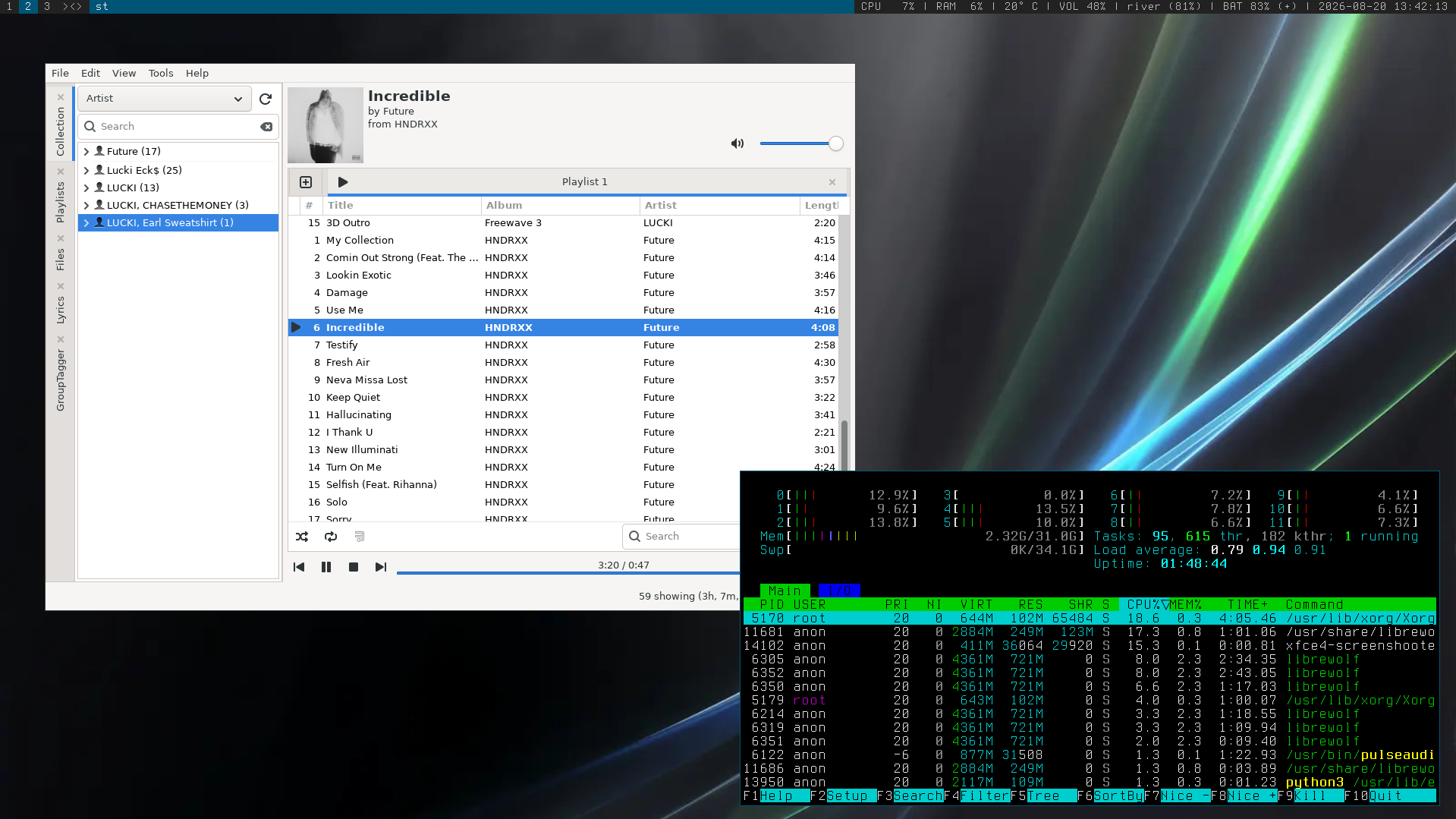Open the File menu
This screenshot has width=1456, height=819.
coord(60,74)
